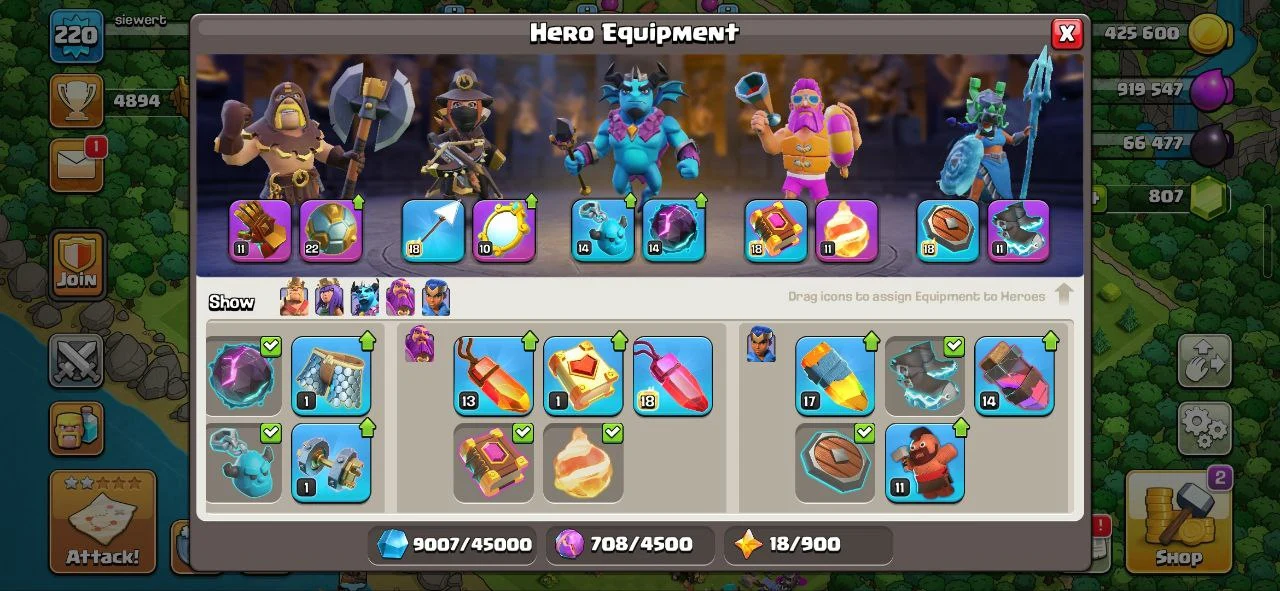Show only Minion Prince equipment
Viewport: 1280px width, 591px height.
(365, 298)
